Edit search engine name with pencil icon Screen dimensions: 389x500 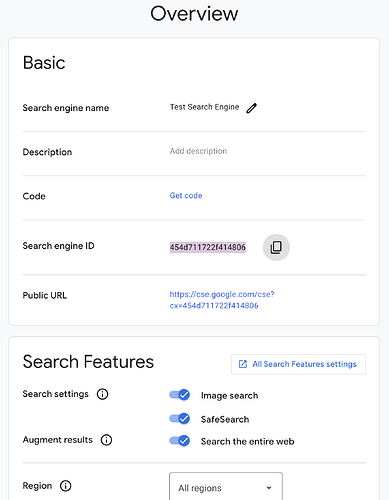pos(252,108)
